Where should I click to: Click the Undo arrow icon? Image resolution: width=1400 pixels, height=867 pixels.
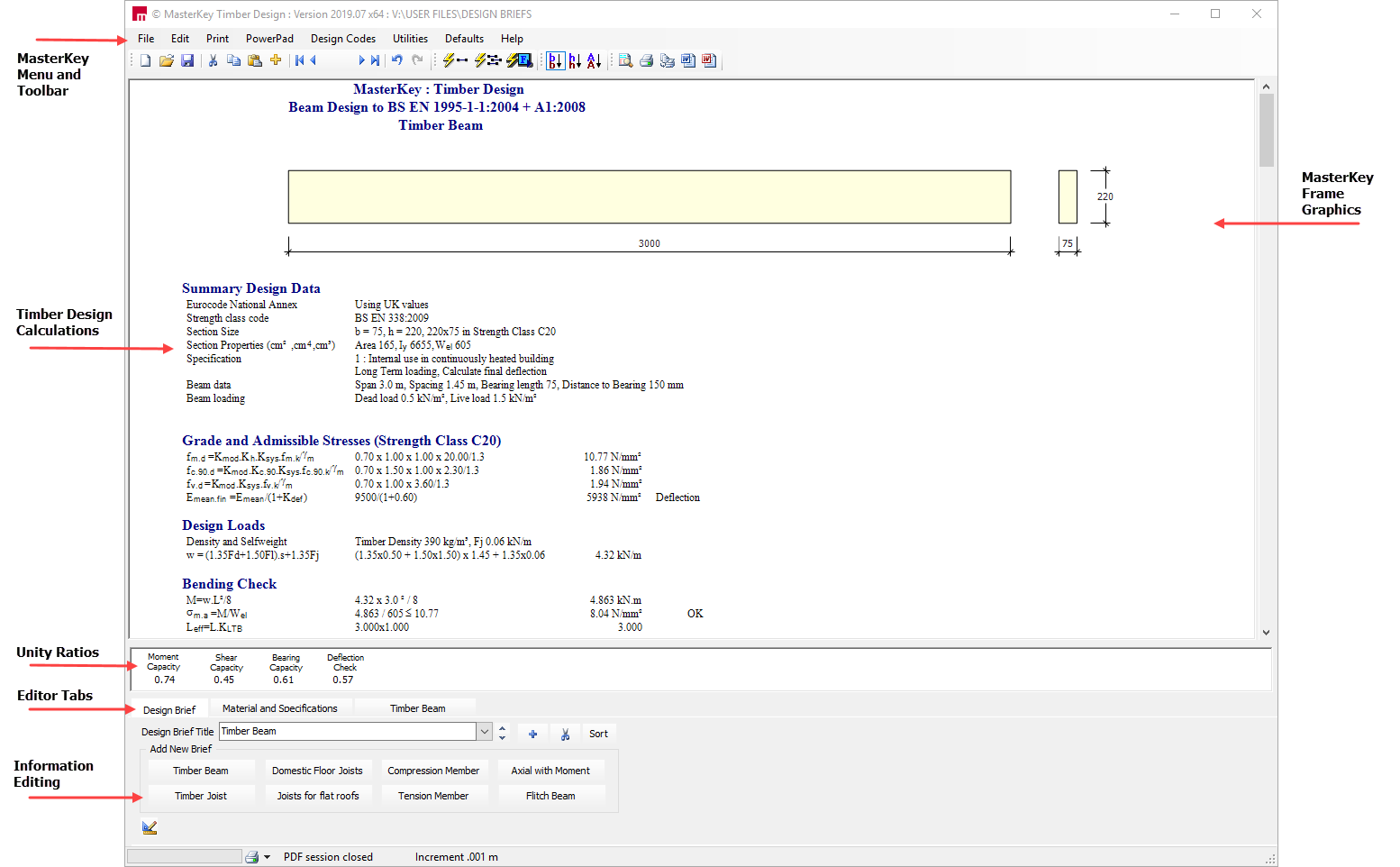[x=396, y=60]
